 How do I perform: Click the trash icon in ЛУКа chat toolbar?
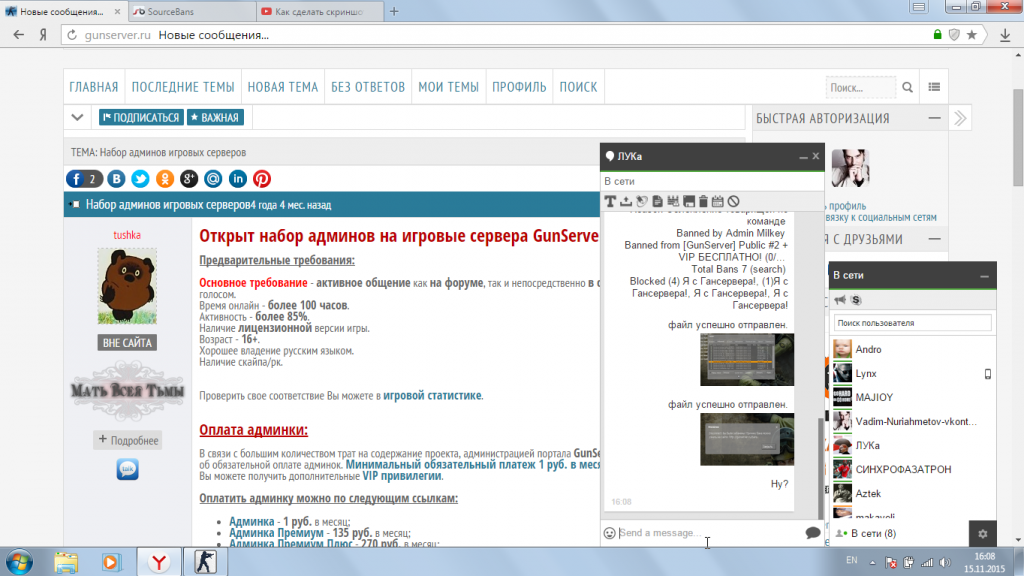tap(703, 202)
